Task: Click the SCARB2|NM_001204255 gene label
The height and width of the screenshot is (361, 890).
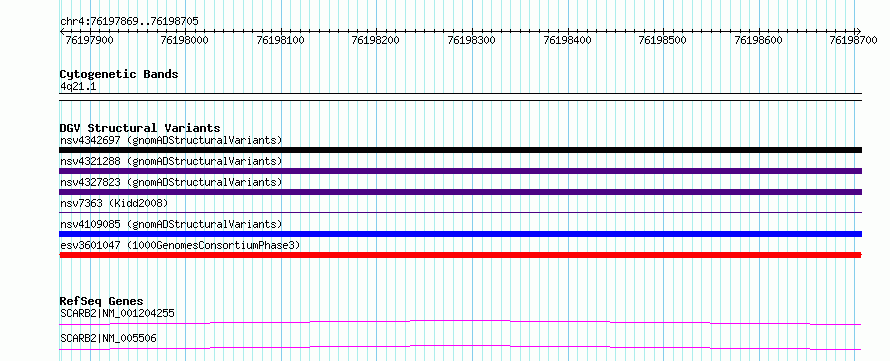Action: click(x=117, y=313)
